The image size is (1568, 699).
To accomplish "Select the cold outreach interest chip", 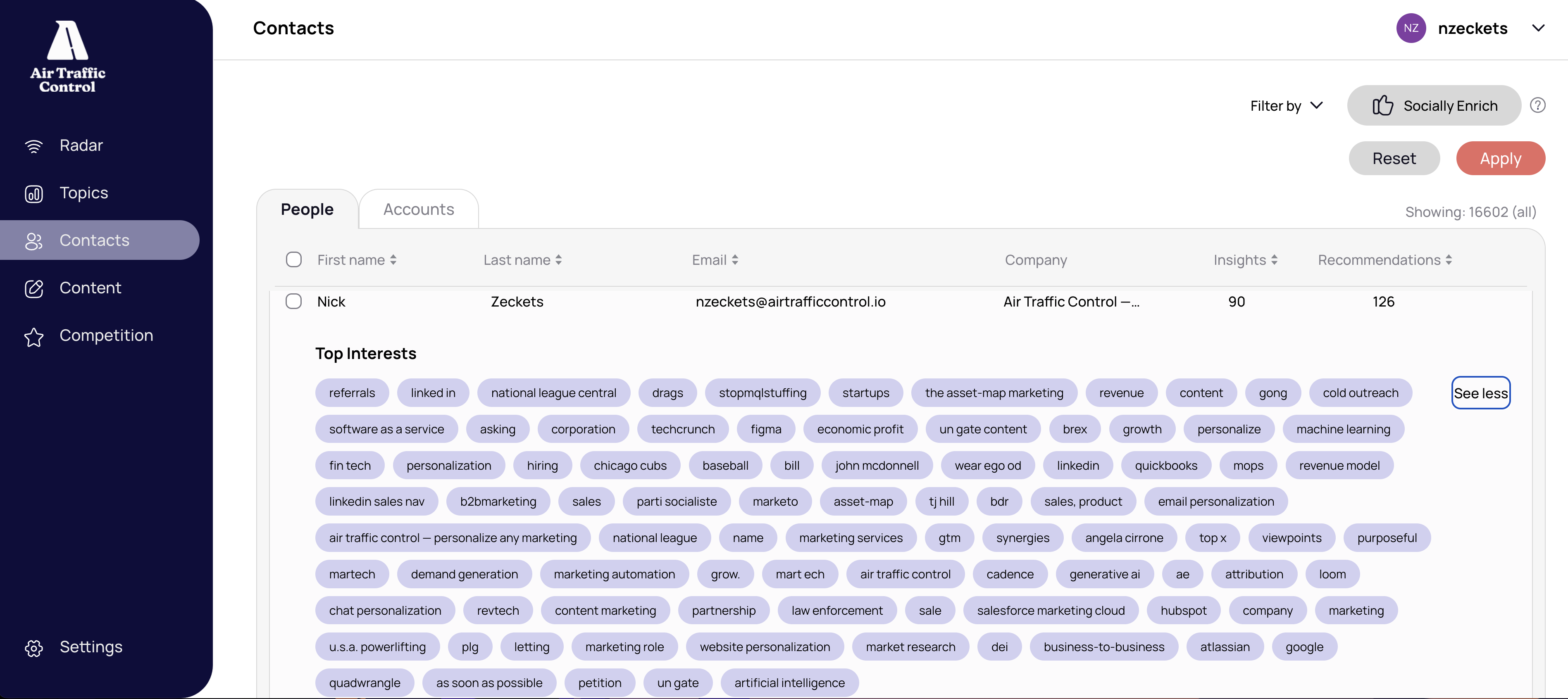I will tap(1361, 392).
